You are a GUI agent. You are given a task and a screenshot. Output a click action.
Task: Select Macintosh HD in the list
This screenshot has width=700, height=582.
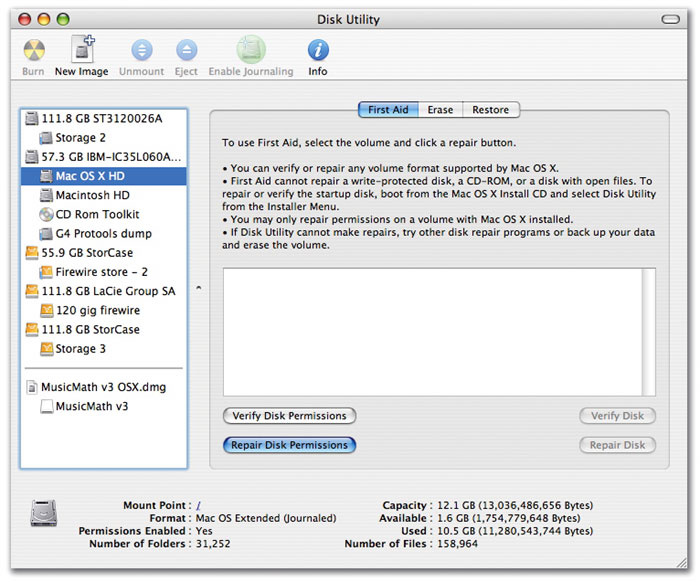click(x=92, y=195)
